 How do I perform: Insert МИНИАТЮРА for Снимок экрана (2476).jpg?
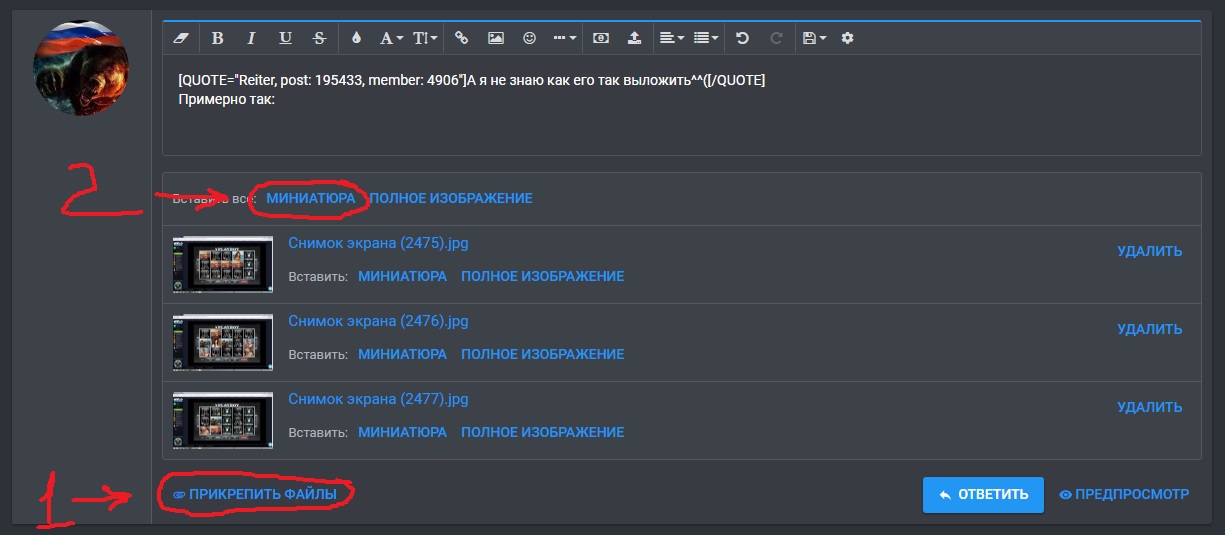pyautogui.click(x=402, y=354)
